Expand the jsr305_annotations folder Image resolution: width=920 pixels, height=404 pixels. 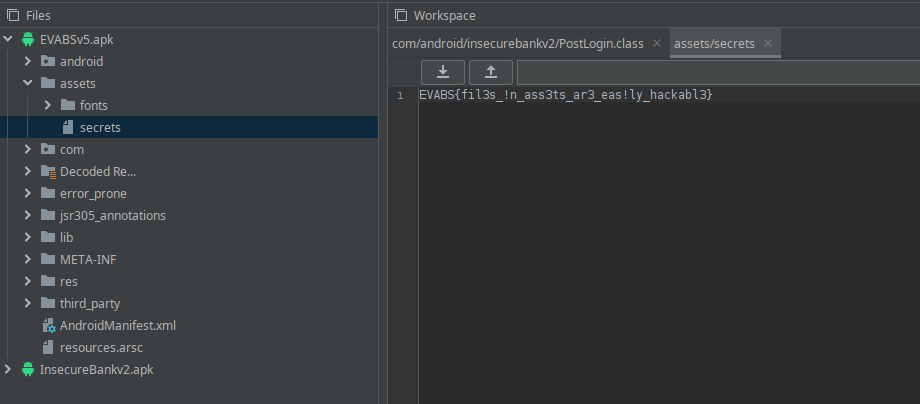click(28, 215)
